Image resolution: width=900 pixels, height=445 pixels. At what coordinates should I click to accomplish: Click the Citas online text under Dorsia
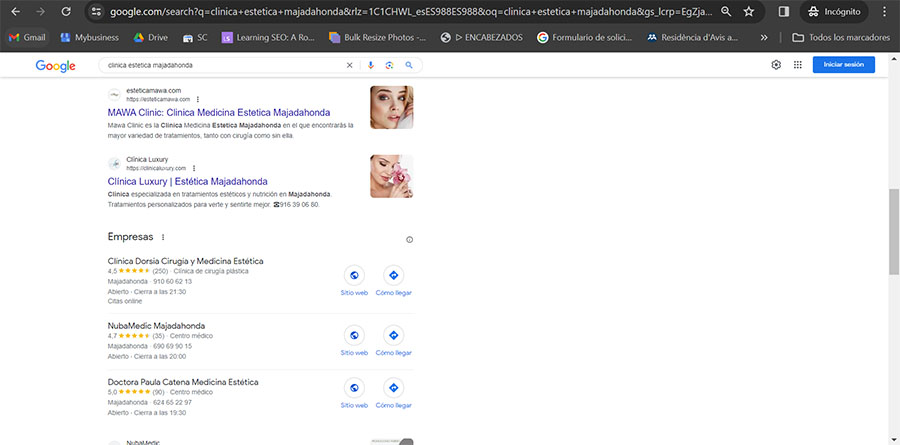pyautogui.click(x=125, y=301)
